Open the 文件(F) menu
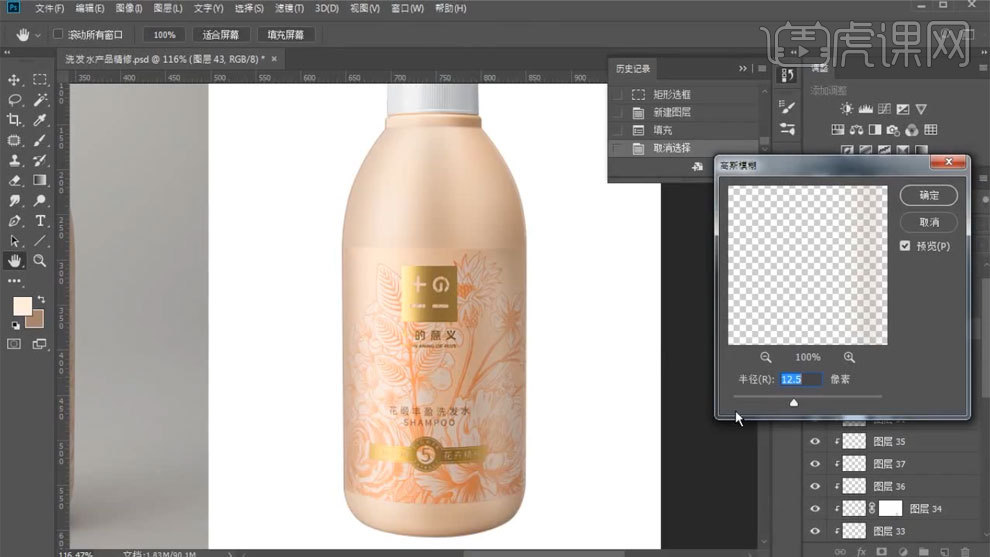990x557 pixels. click(x=49, y=8)
